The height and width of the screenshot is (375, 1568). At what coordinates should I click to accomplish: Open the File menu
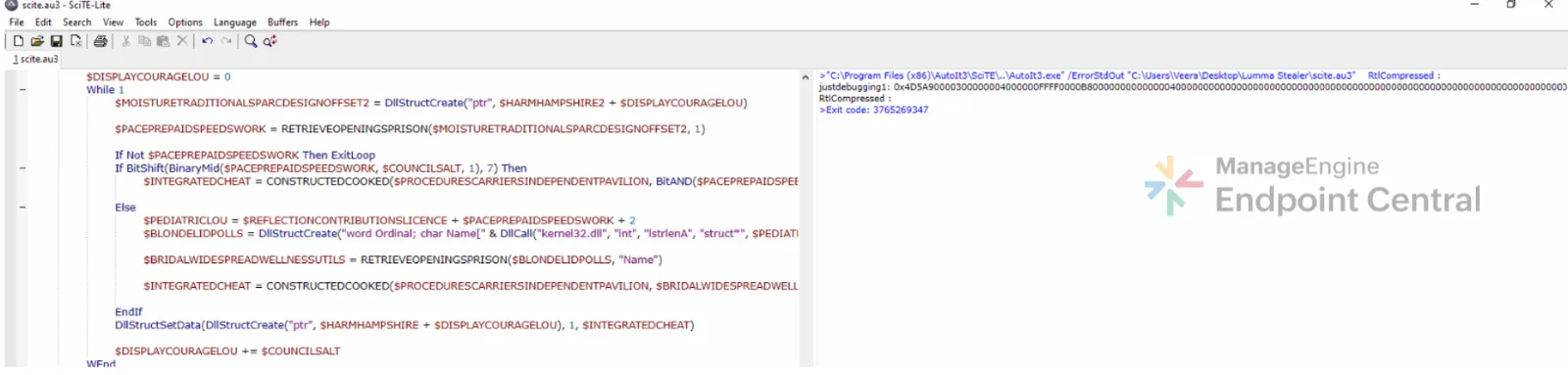(17, 22)
